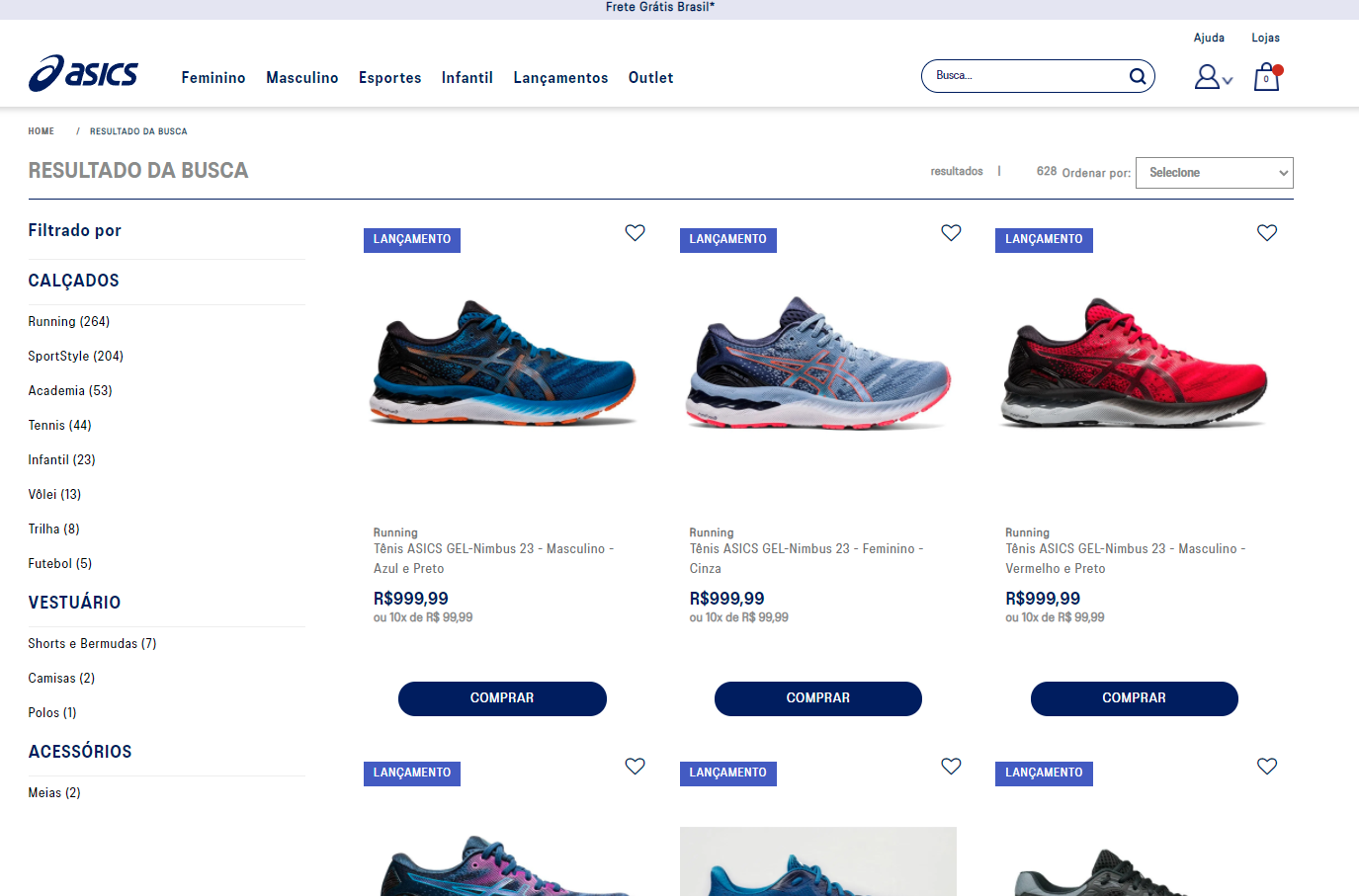
Task: Go to HOME breadcrumb
Action: [x=42, y=131]
